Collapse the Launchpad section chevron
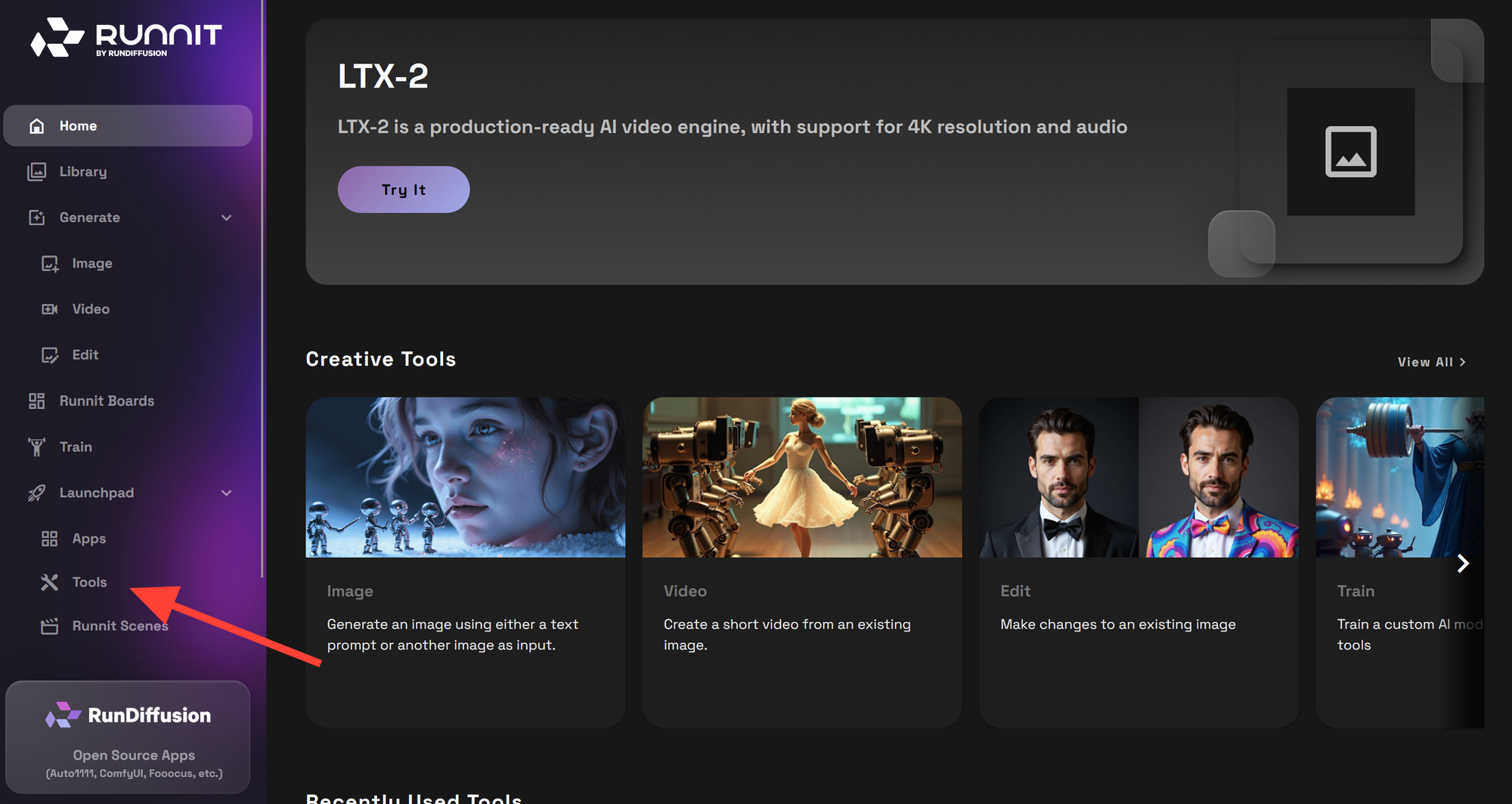 [x=226, y=493]
